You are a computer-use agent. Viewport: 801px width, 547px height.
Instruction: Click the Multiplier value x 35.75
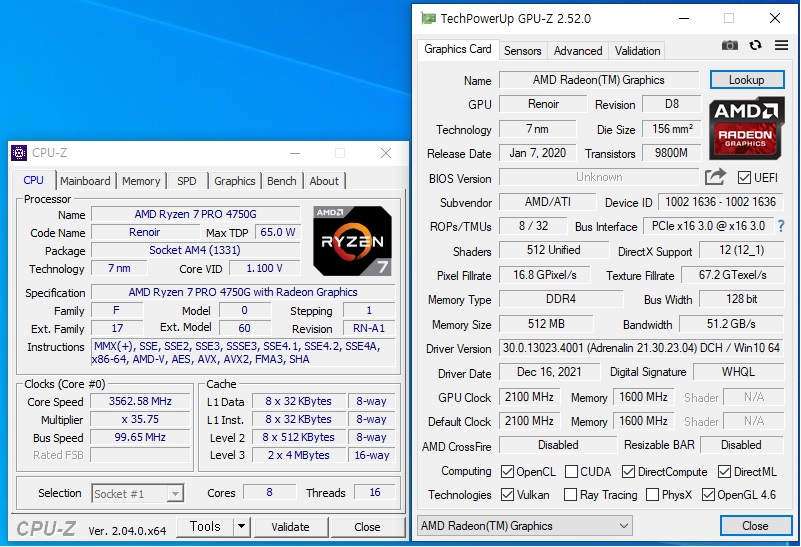point(140,419)
